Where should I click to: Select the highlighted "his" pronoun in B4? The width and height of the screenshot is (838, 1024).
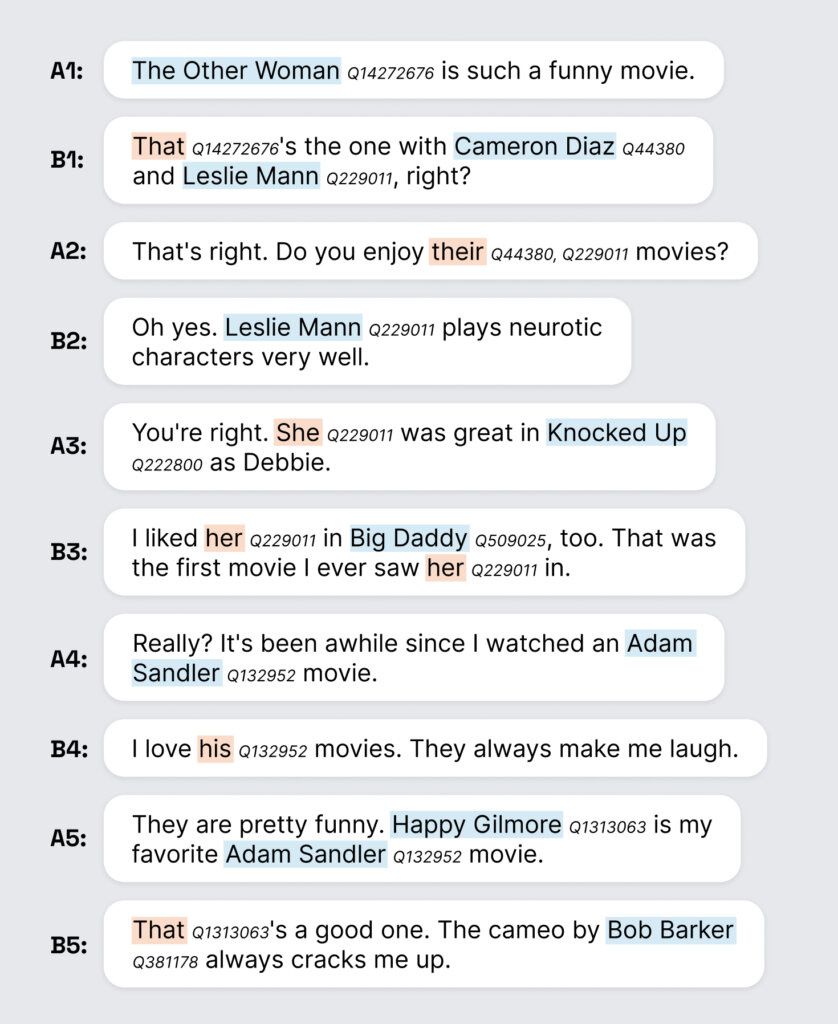coord(215,748)
